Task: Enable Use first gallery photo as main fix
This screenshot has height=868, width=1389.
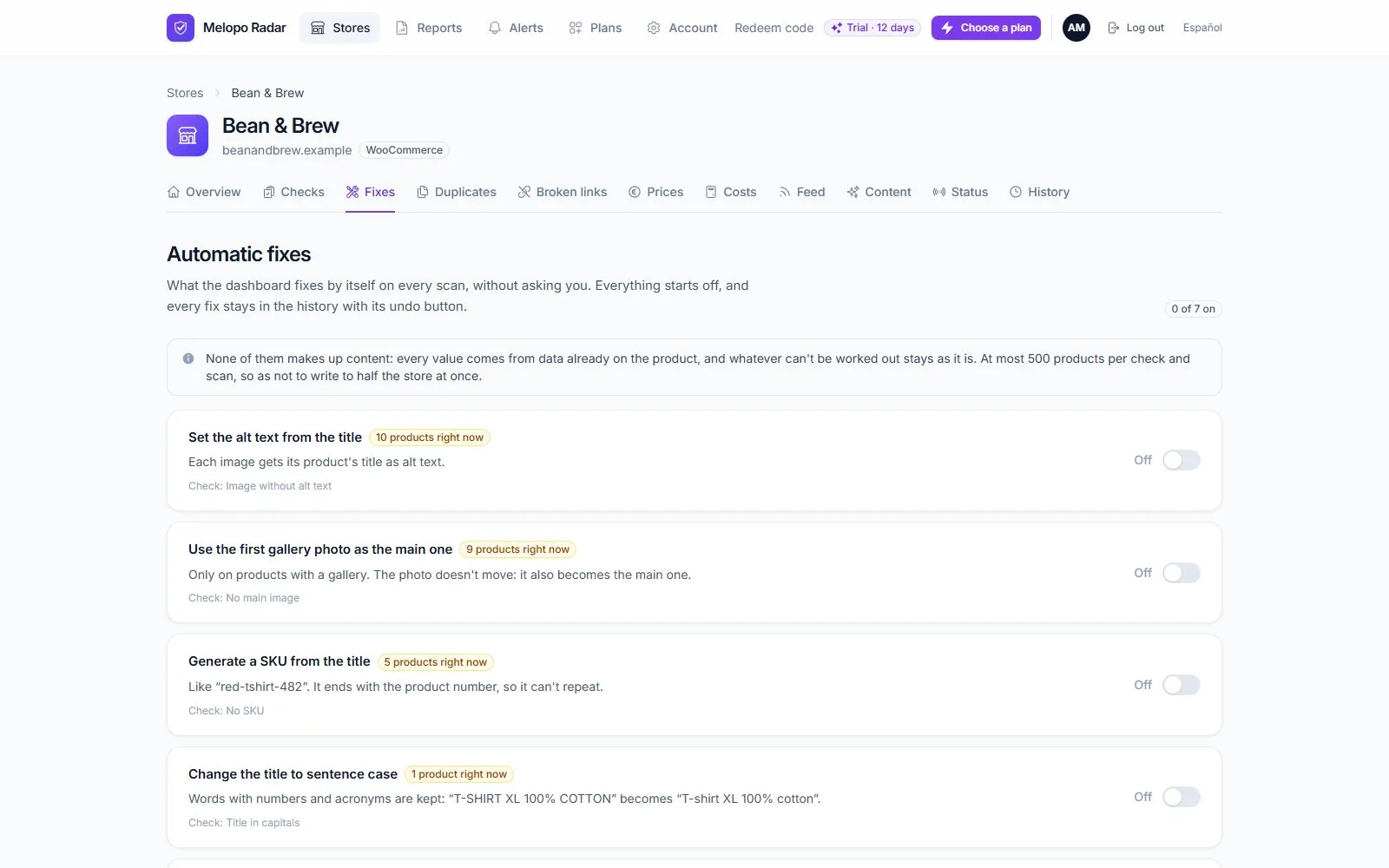Action: click(1182, 573)
